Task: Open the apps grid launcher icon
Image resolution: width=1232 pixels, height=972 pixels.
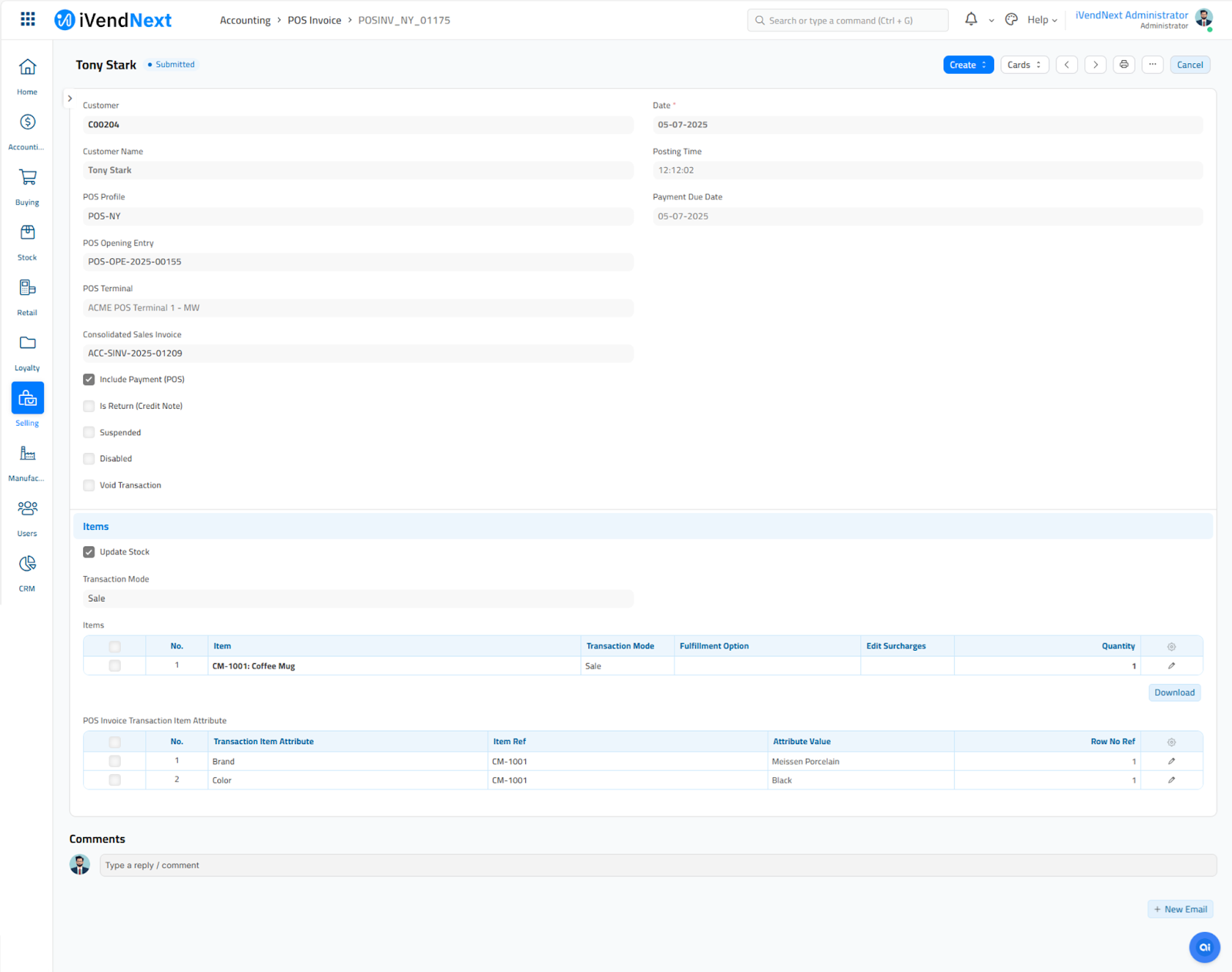Action: [28, 19]
